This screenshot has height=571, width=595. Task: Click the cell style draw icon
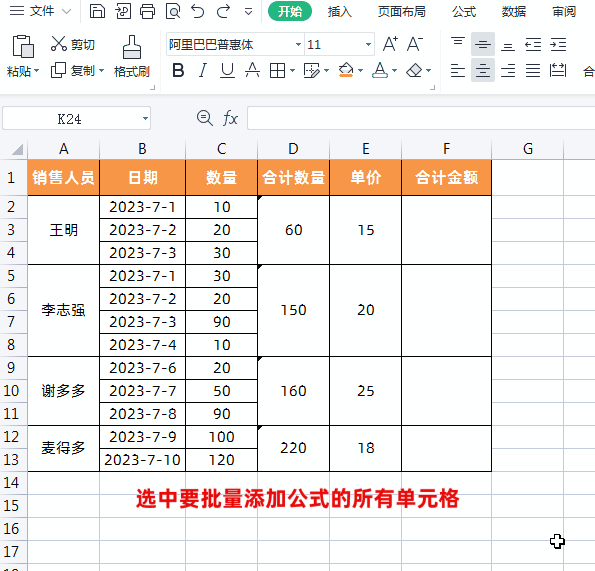tap(312, 71)
